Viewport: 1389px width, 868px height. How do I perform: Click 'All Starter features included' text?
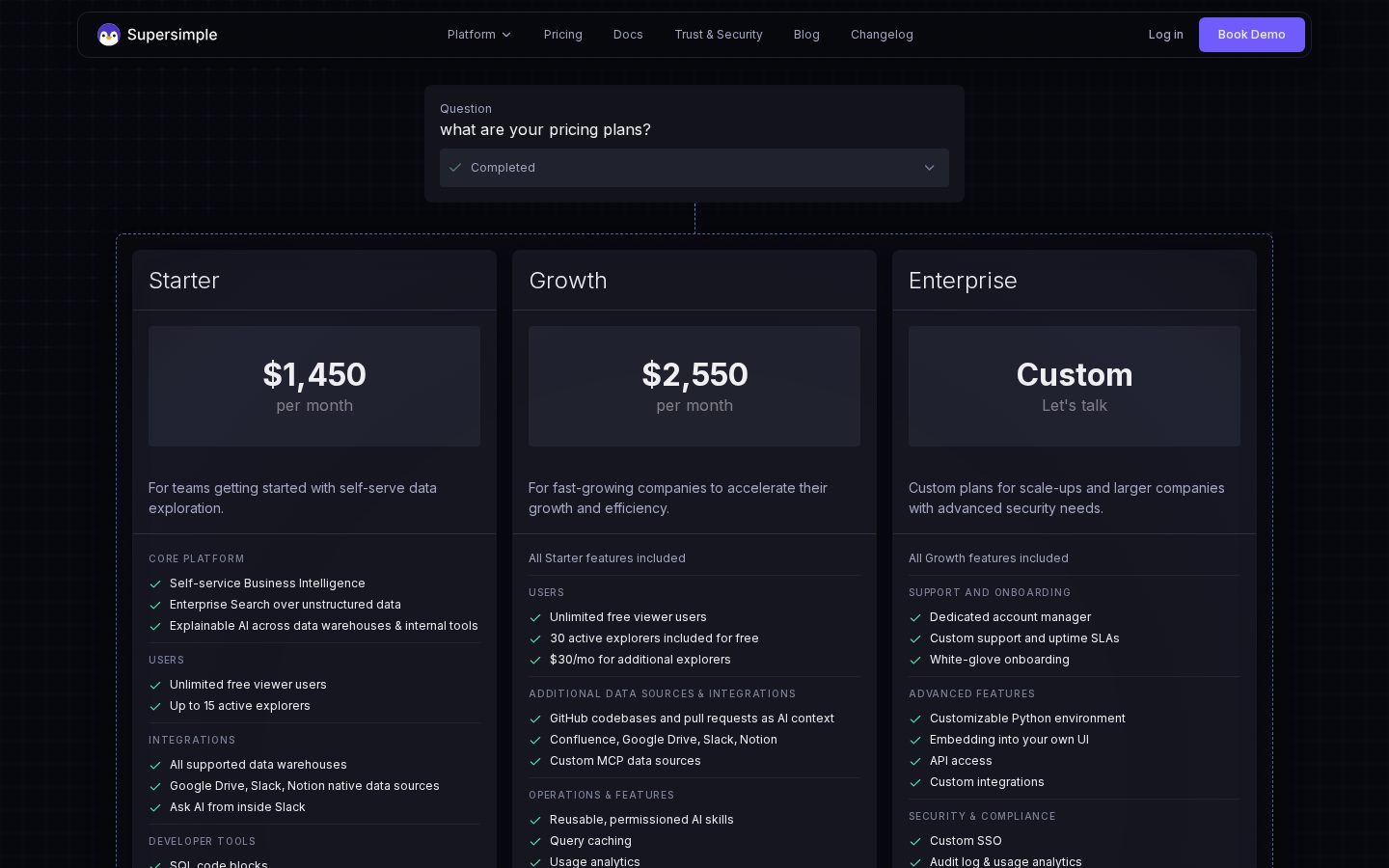[607, 558]
